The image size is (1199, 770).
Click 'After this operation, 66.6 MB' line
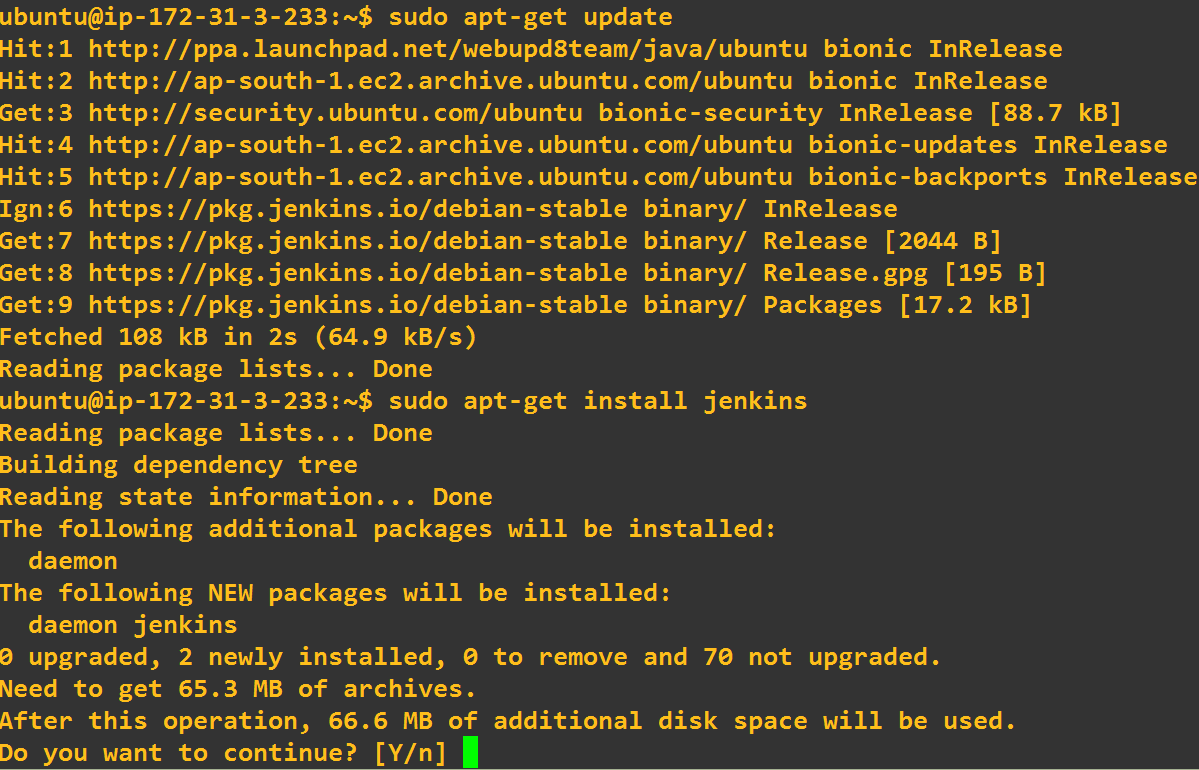click(x=508, y=720)
